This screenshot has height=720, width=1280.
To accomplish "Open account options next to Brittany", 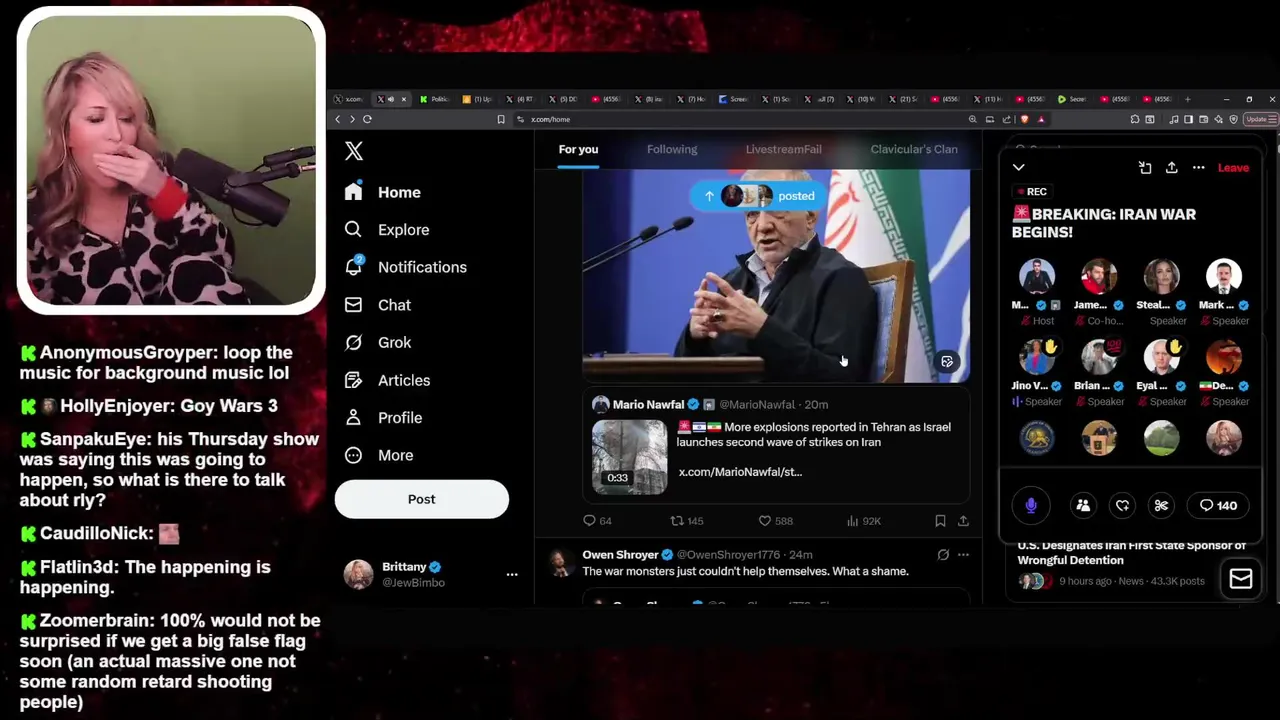I will click(512, 574).
